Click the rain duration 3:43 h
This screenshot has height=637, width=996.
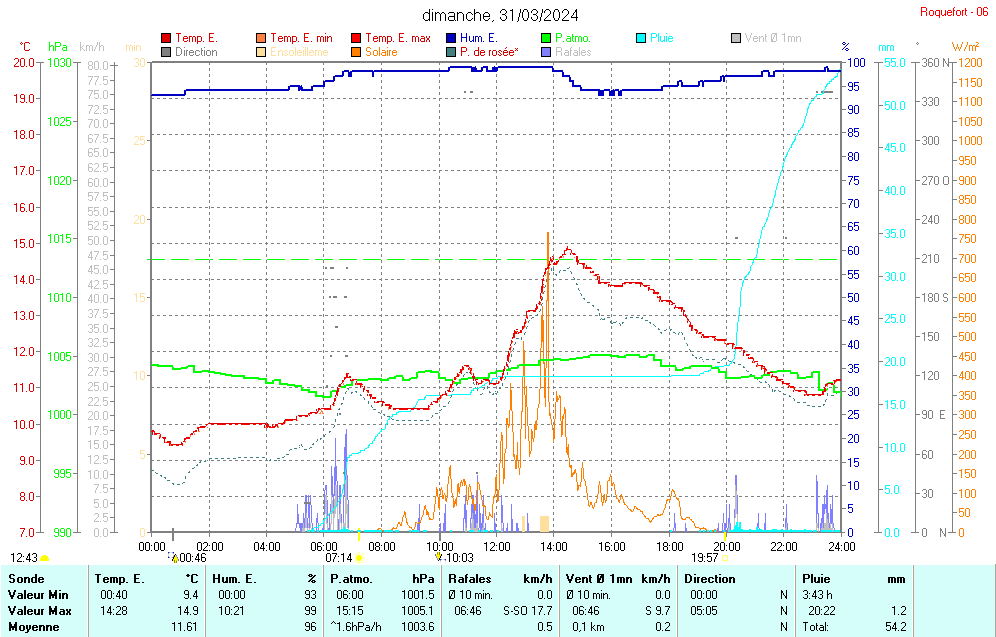coord(818,595)
